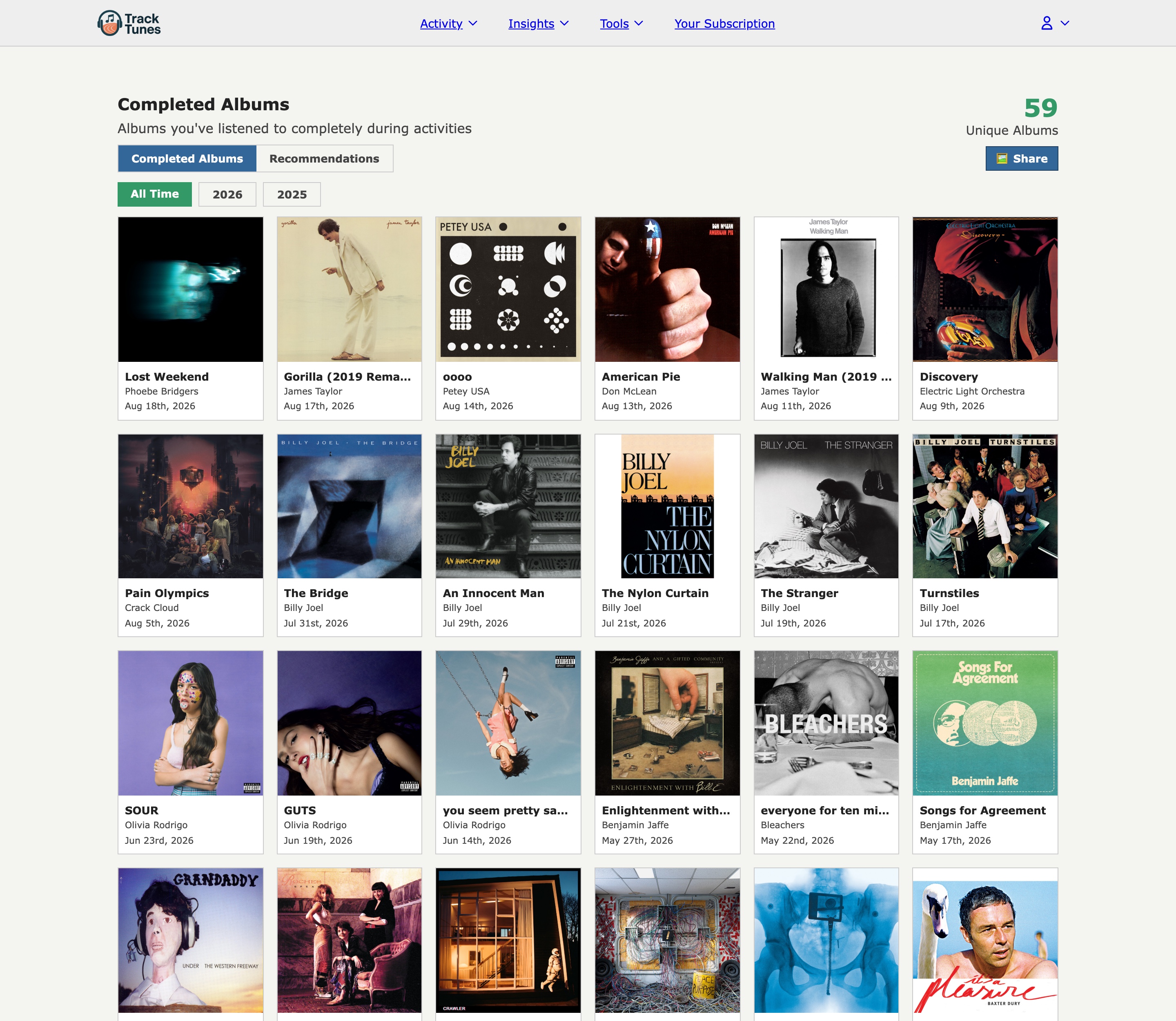Open the user account icon menu
Image resolution: width=1176 pixels, height=1021 pixels.
coord(1047,23)
